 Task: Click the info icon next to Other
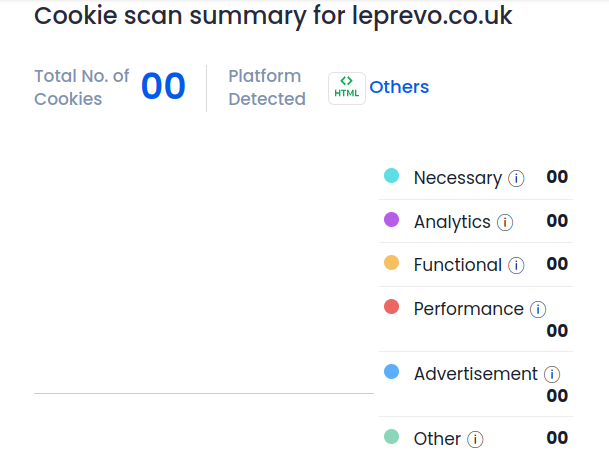coord(475,440)
